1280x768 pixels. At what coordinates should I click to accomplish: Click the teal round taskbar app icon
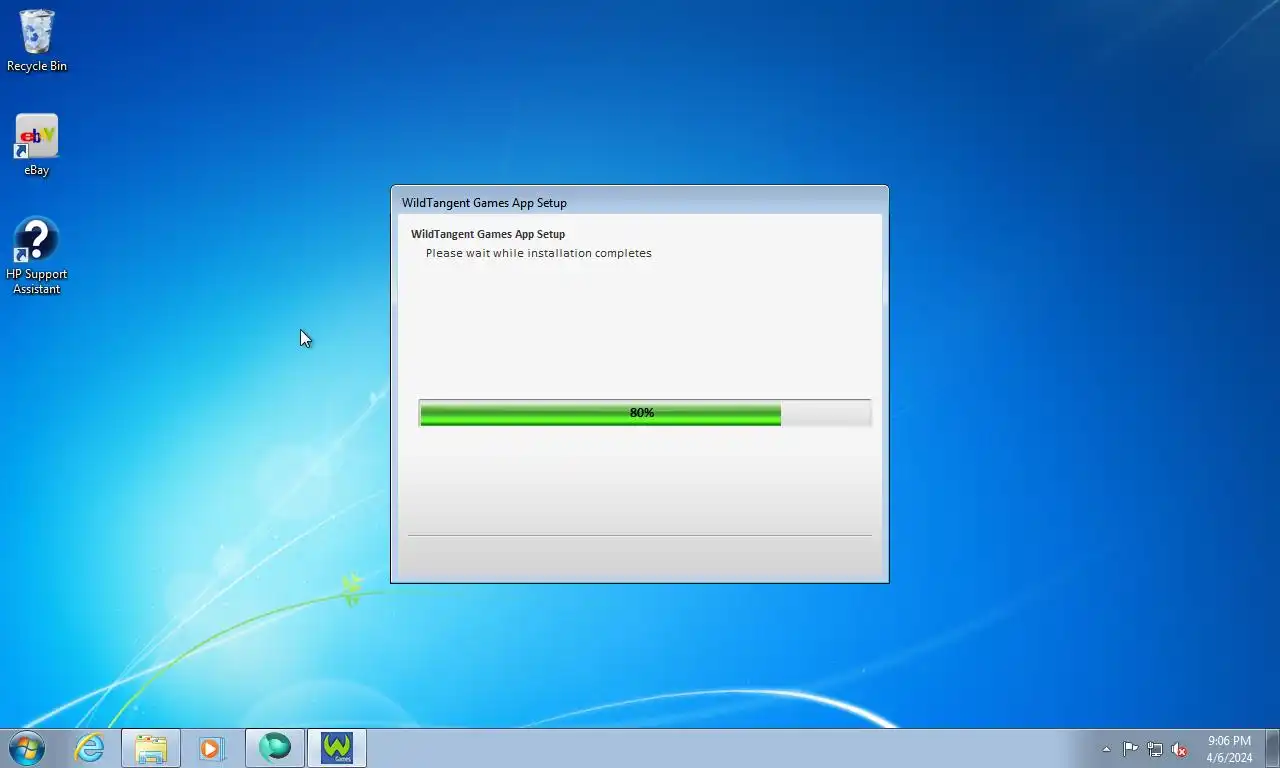[275, 748]
